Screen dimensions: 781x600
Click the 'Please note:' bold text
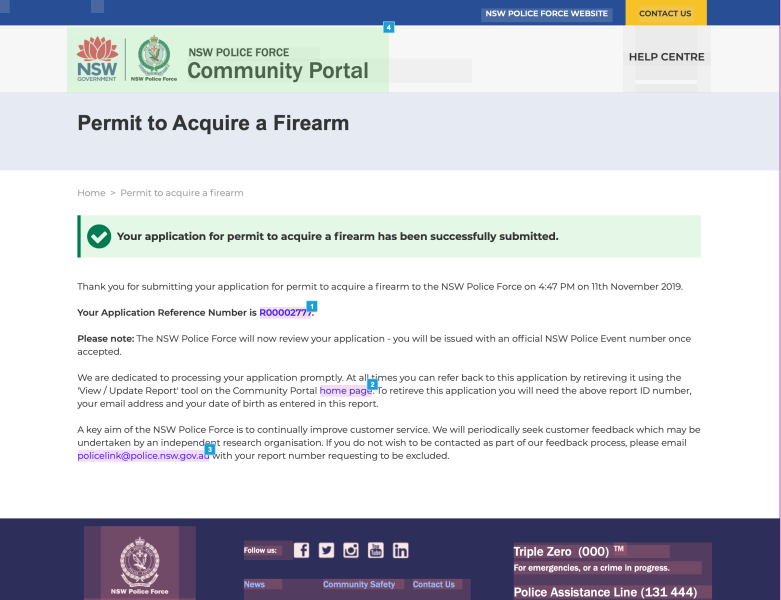click(106, 339)
